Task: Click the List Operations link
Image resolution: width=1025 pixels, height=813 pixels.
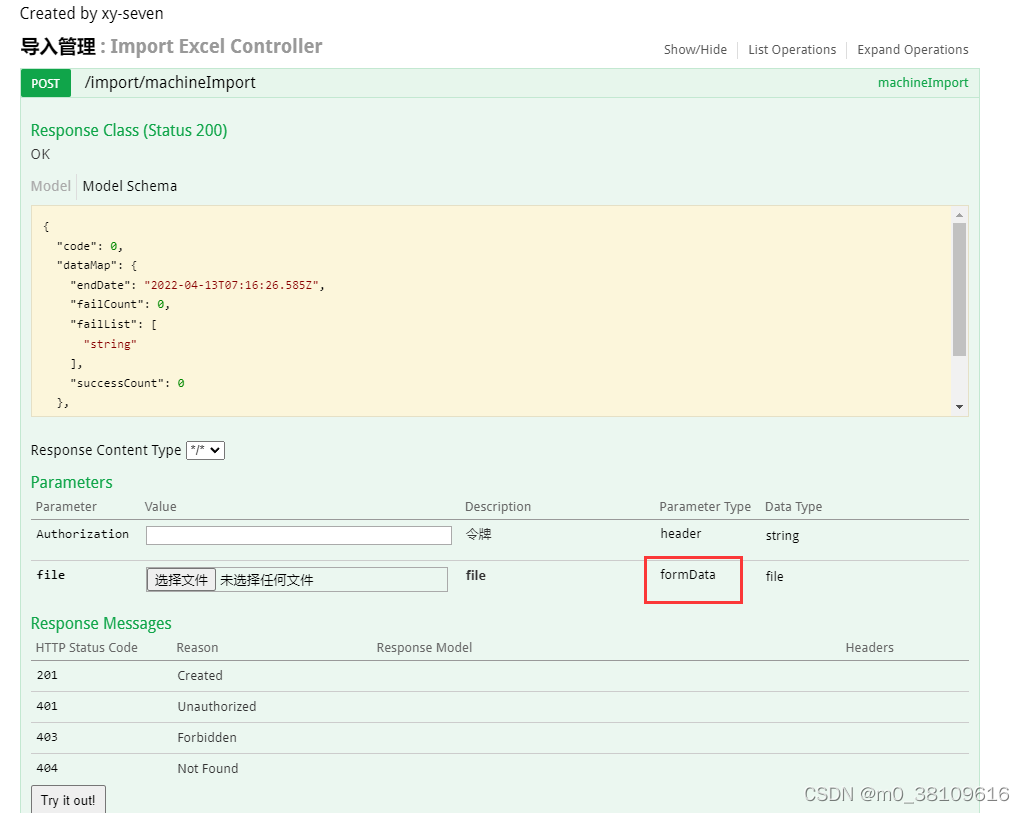Action: point(792,50)
